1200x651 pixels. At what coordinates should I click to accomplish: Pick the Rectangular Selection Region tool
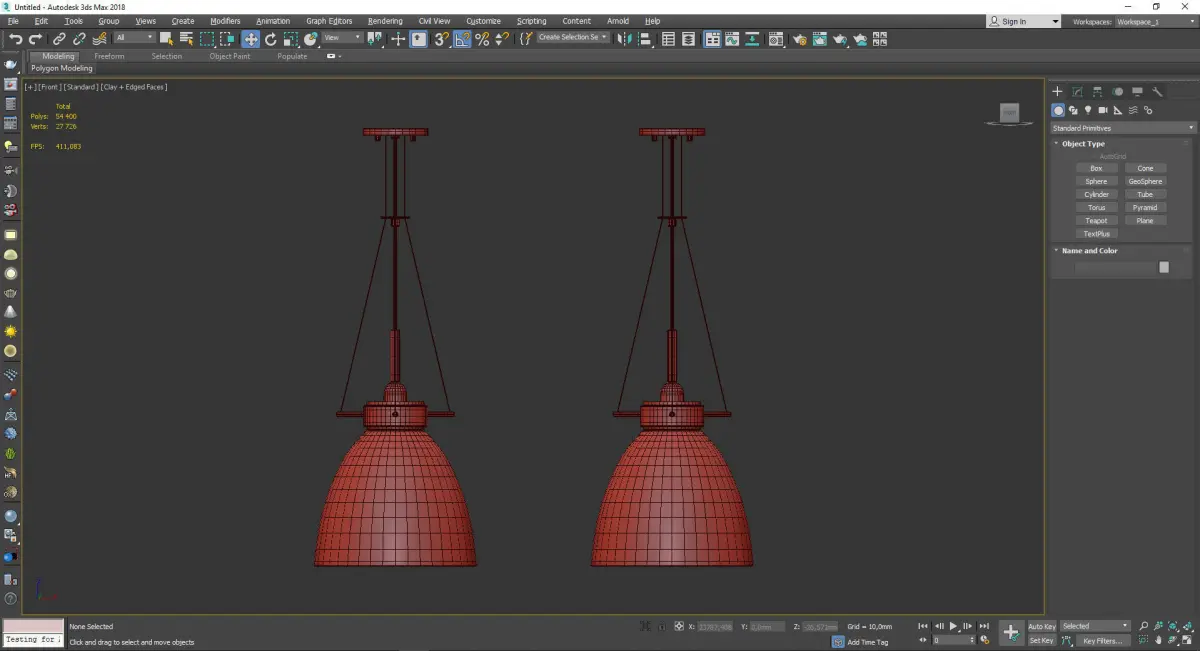(x=207, y=39)
